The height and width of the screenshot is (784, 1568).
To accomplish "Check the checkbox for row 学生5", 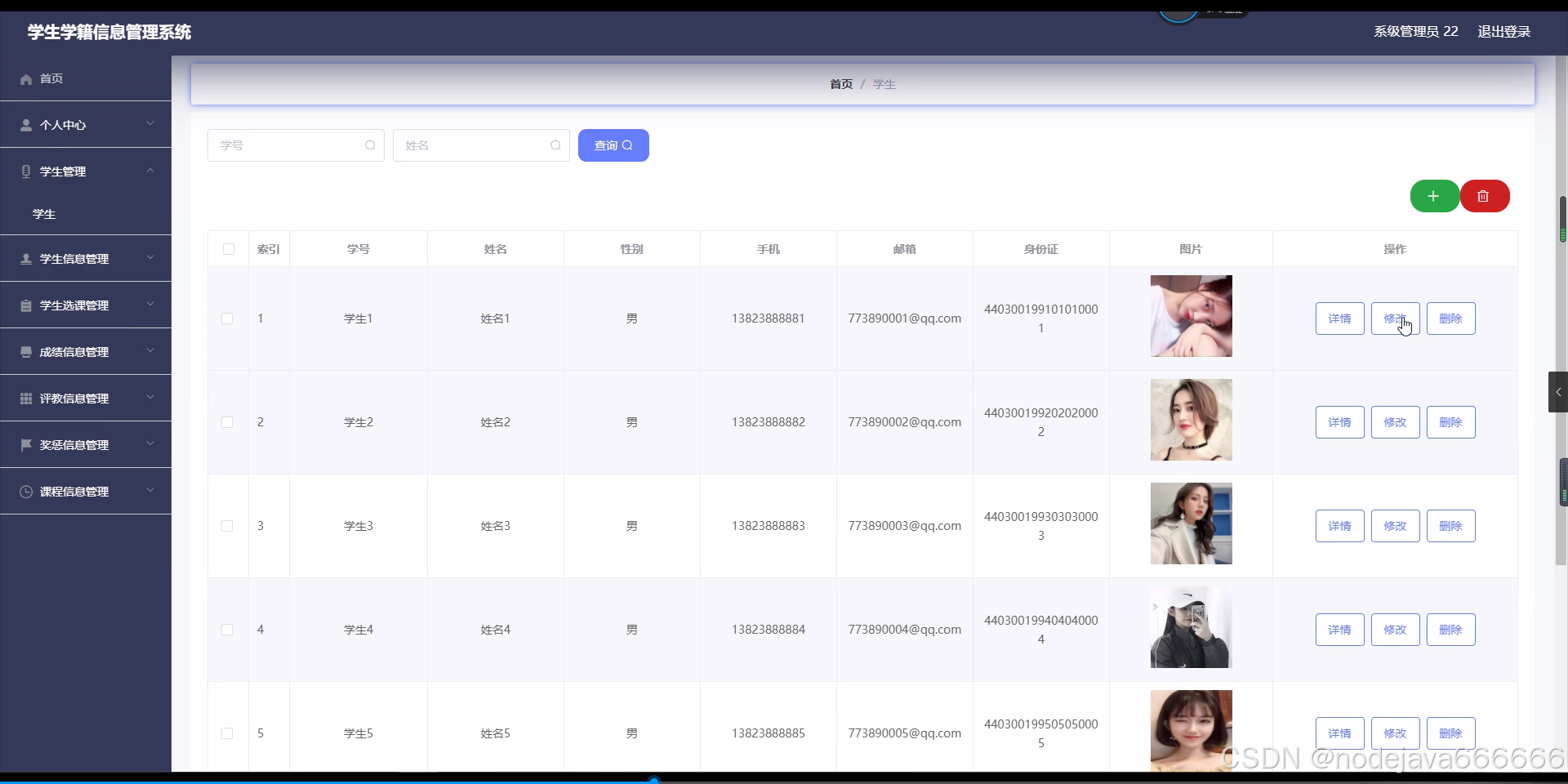I will point(227,733).
